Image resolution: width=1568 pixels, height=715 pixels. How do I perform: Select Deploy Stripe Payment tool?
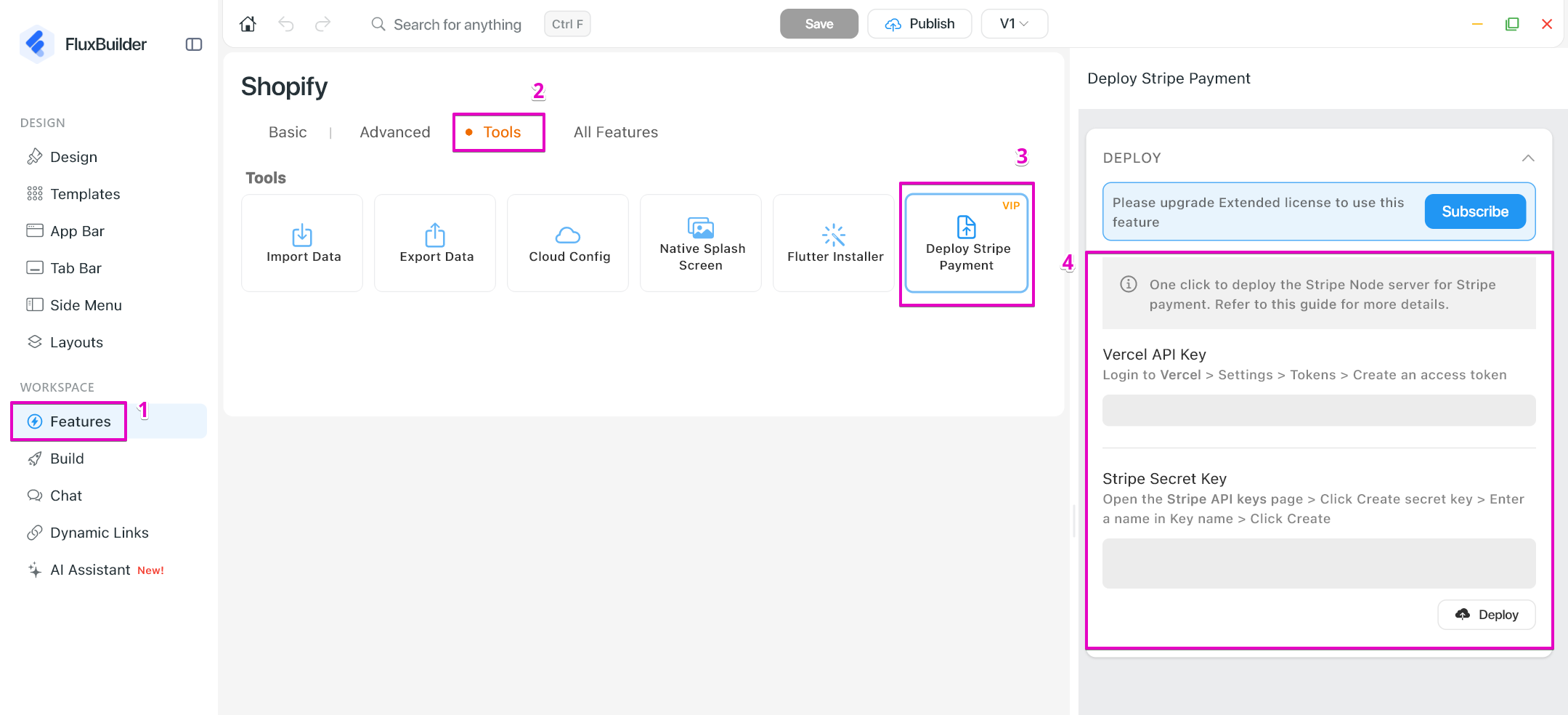point(967,243)
